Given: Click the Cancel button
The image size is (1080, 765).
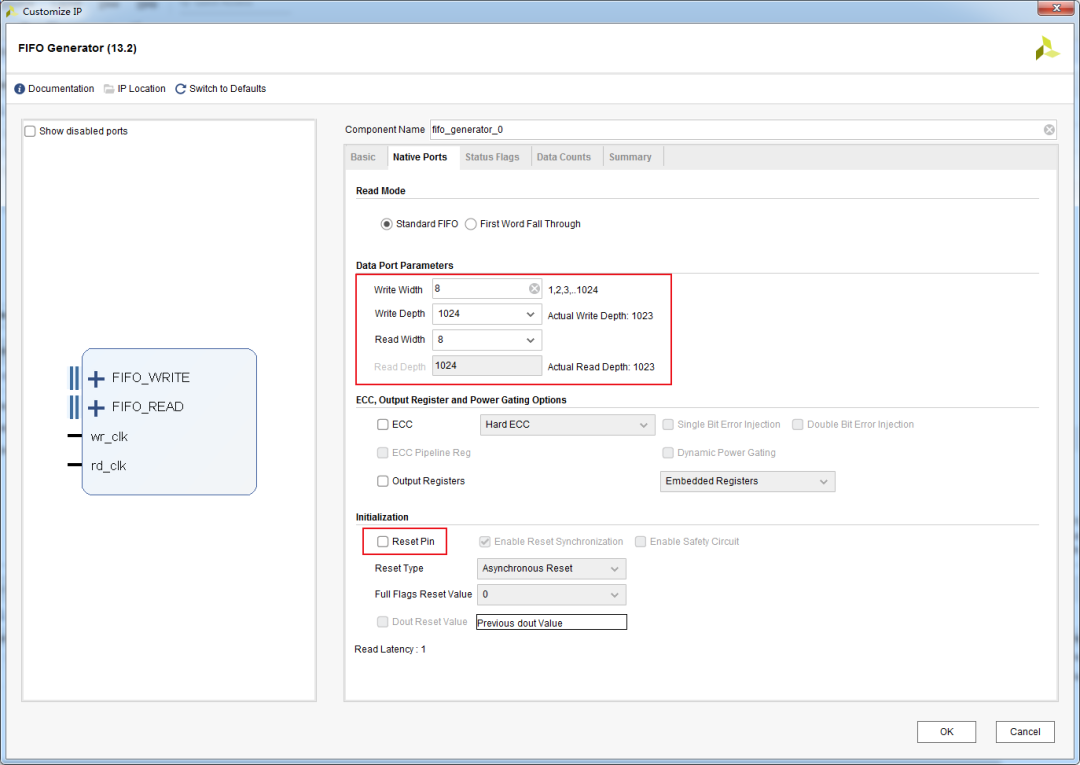Looking at the screenshot, I should (1025, 732).
